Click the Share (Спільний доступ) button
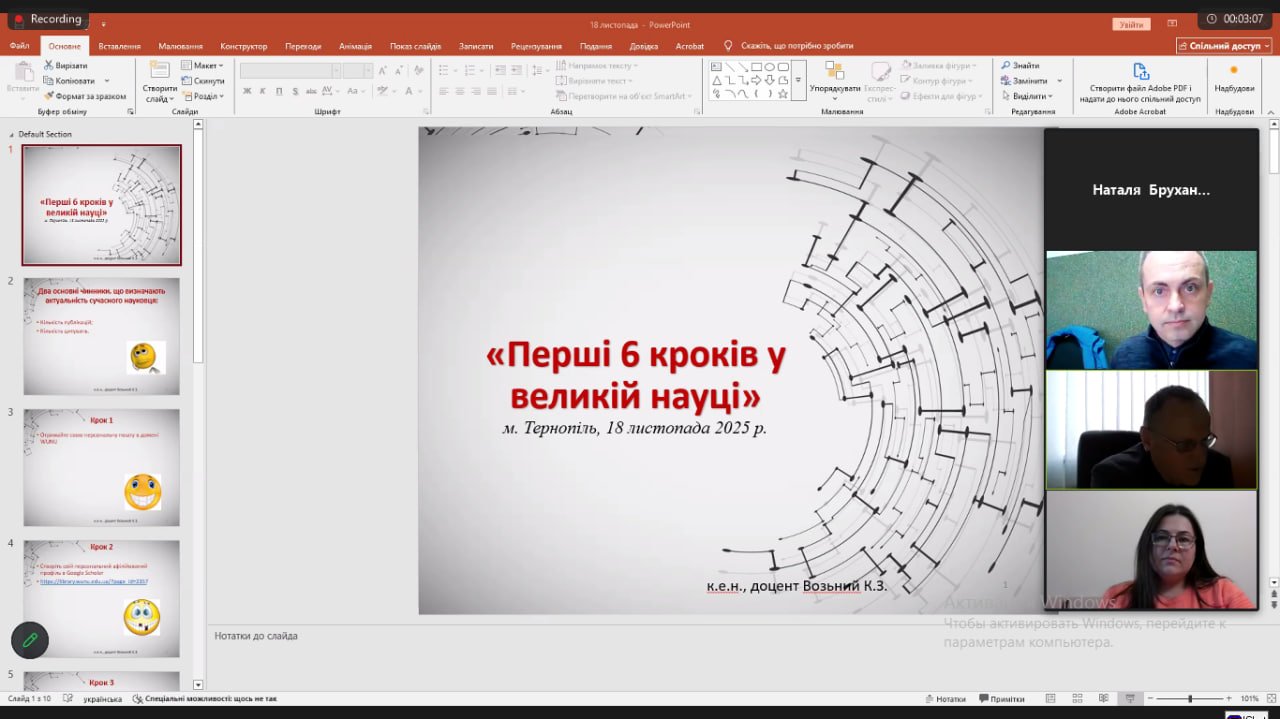Screen dimensions: 1280x719 (x=1224, y=46)
